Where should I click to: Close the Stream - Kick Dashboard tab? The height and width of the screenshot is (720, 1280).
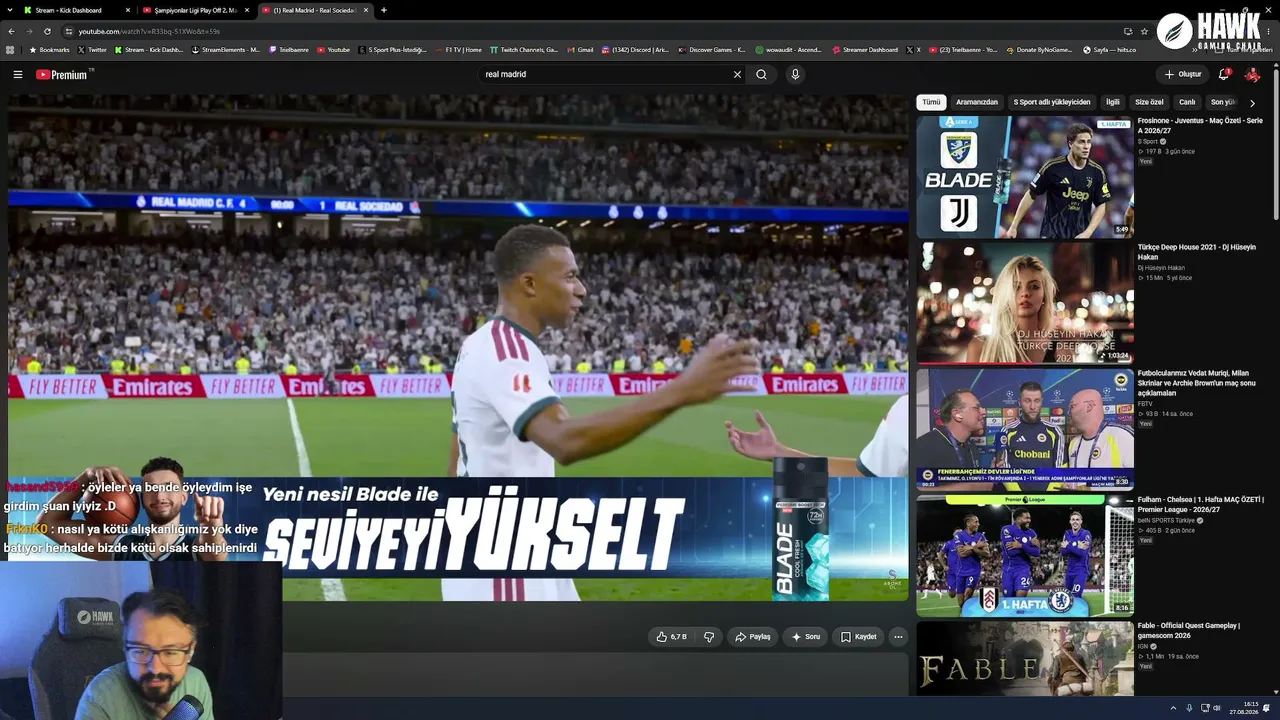point(127,10)
